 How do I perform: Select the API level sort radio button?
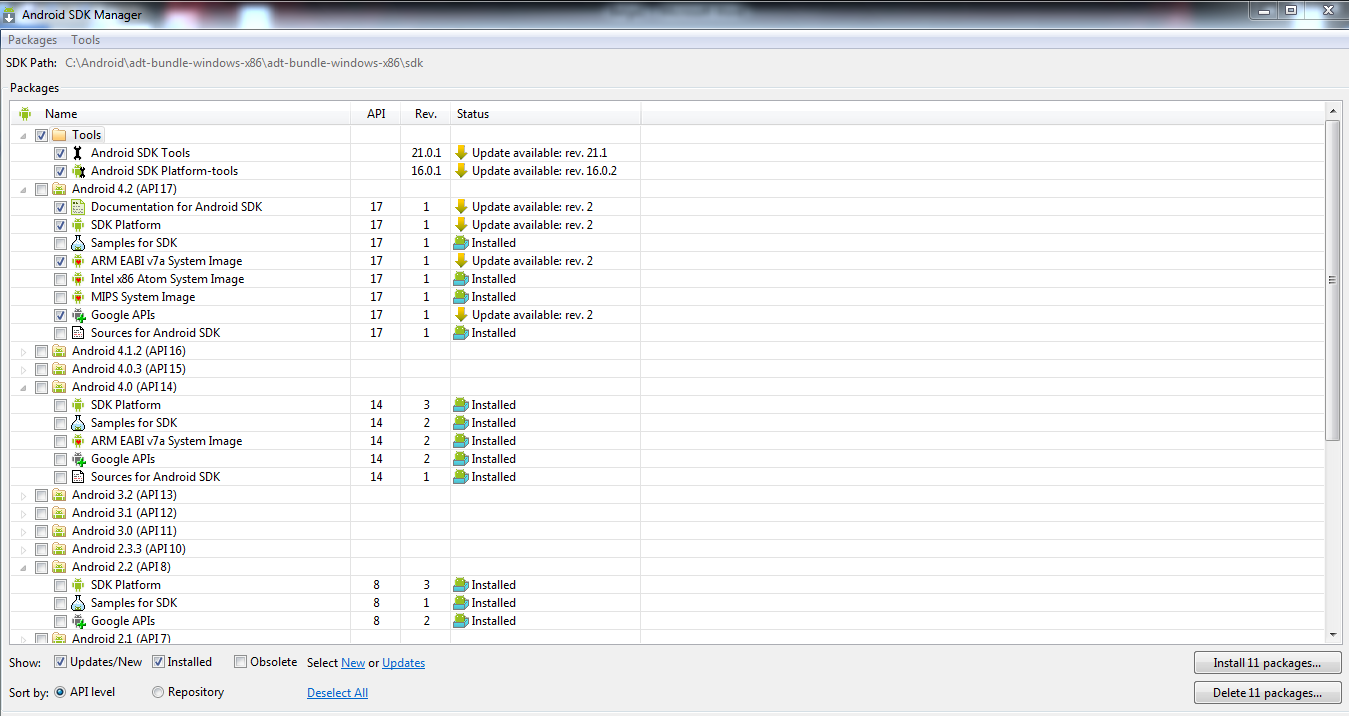60,692
